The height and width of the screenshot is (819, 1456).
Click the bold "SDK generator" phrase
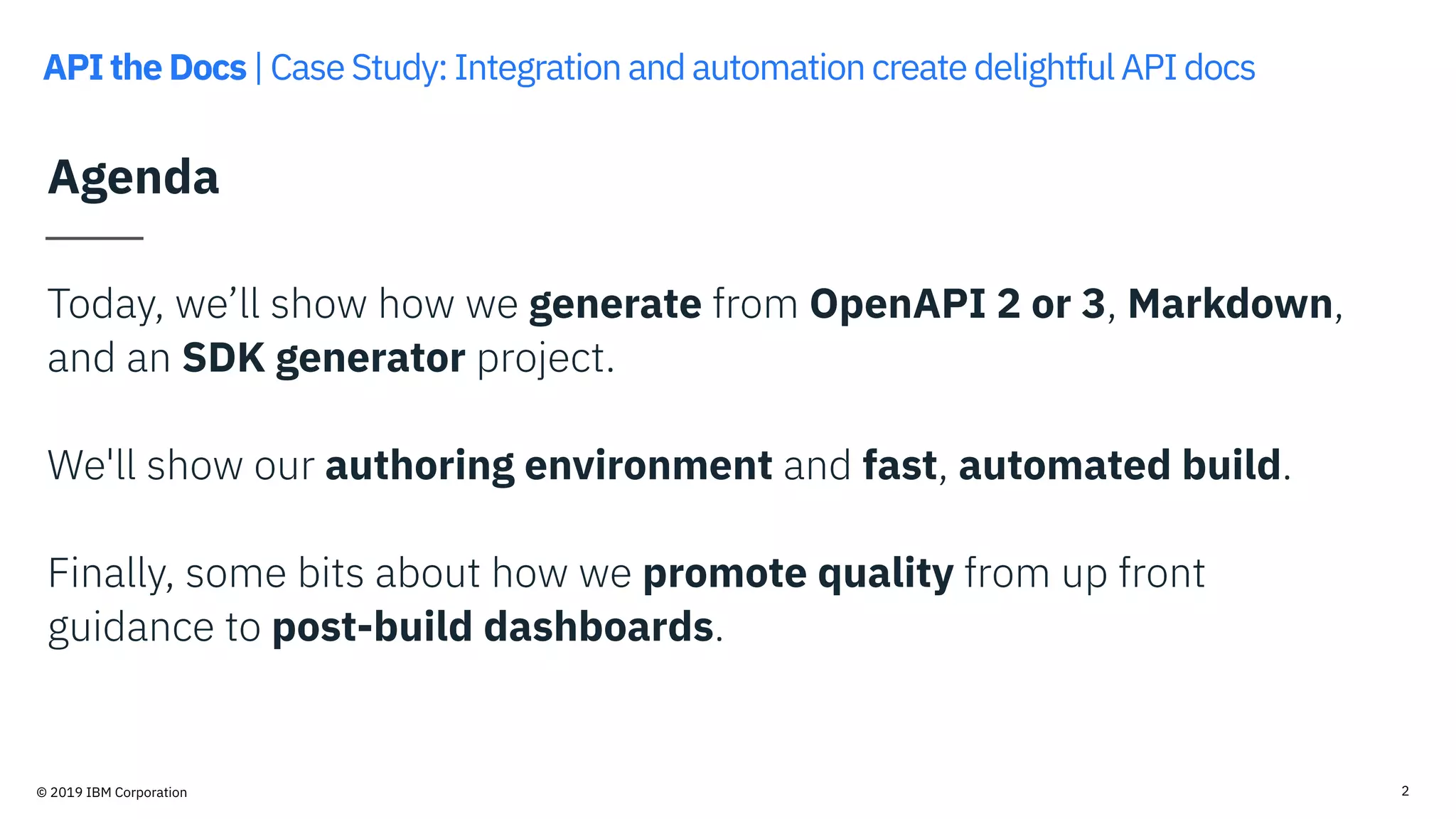pyautogui.click(x=323, y=358)
